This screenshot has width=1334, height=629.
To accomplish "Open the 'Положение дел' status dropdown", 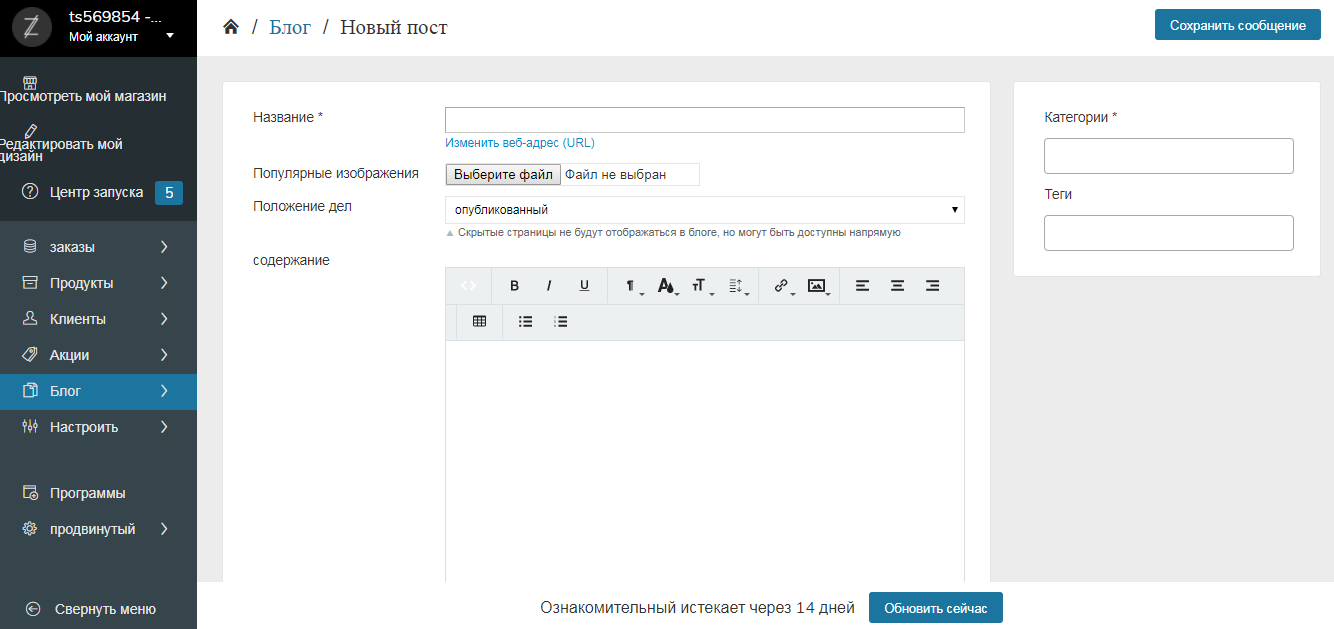I will pyautogui.click(x=704, y=210).
